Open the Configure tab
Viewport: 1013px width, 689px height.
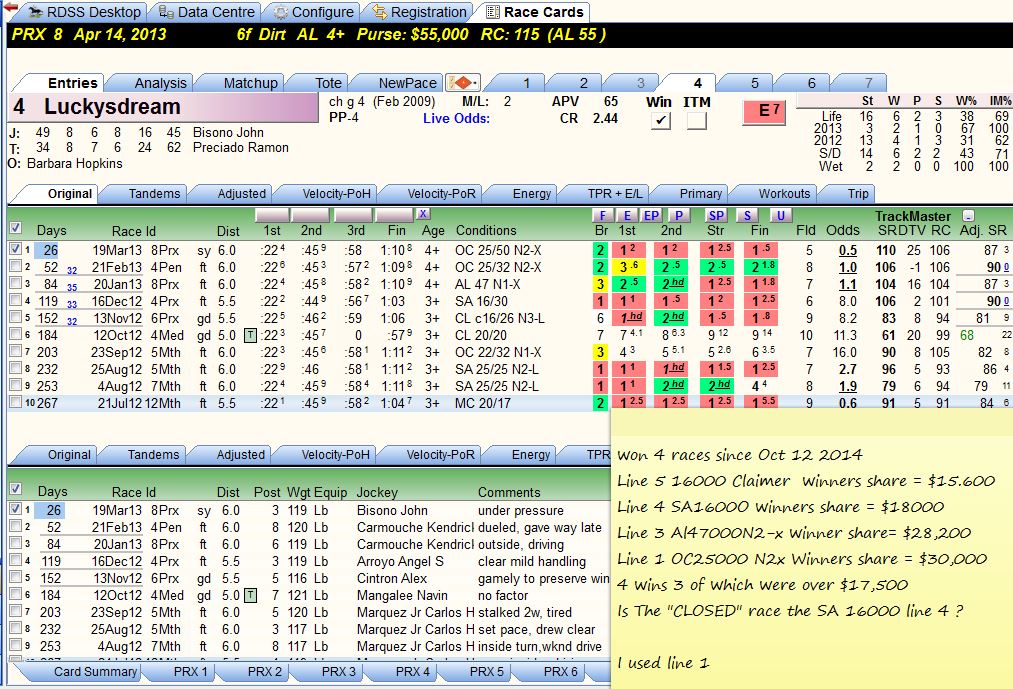(x=314, y=12)
